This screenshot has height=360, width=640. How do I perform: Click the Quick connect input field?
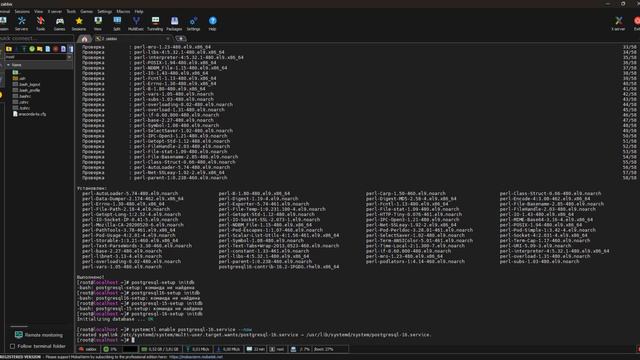(x=36, y=38)
